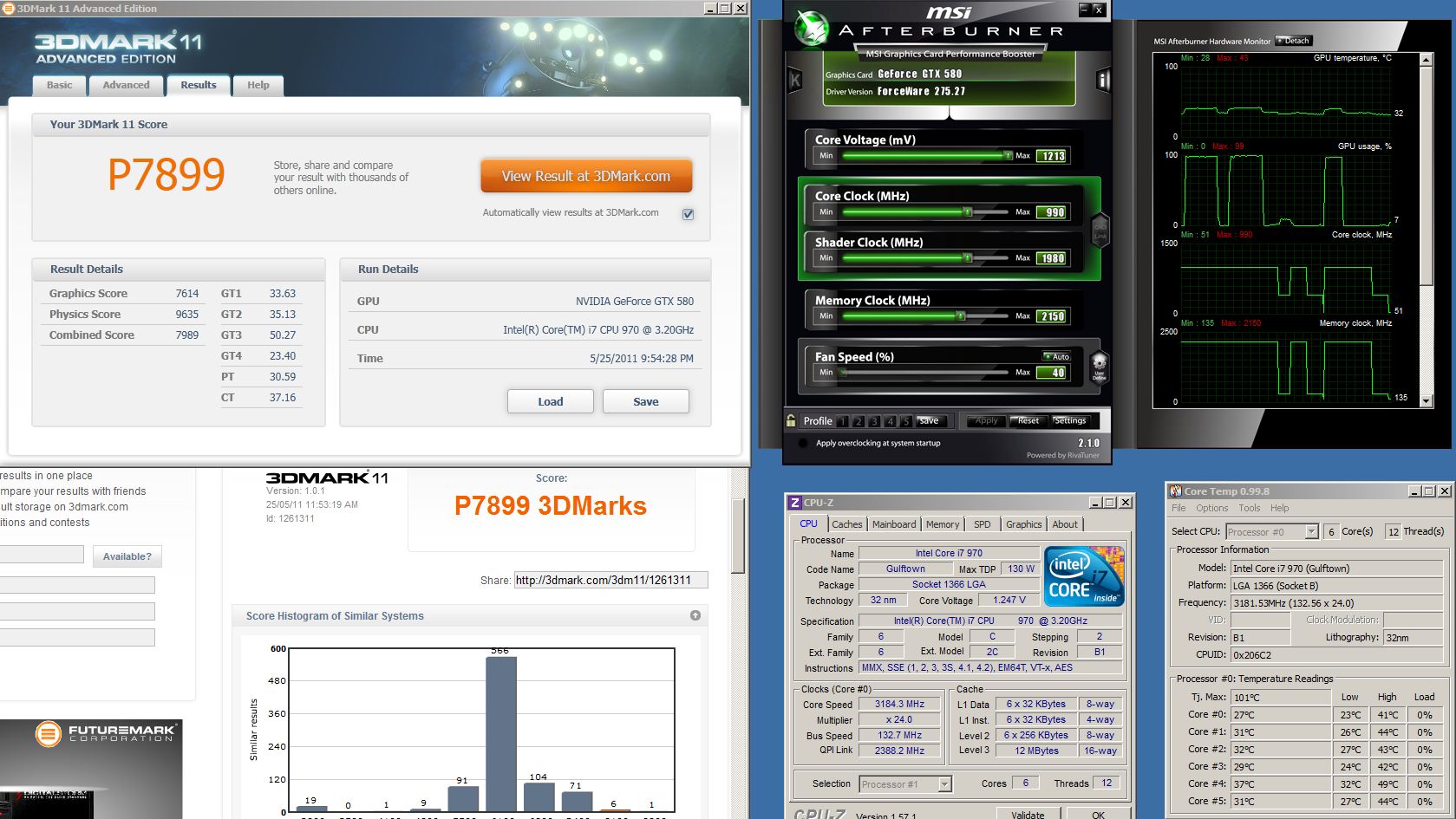The width and height of the screenshot is (1456, 819).
Task: Toggle fan speed Auto mode in Afterburner
Action: tap(1056, 356)
